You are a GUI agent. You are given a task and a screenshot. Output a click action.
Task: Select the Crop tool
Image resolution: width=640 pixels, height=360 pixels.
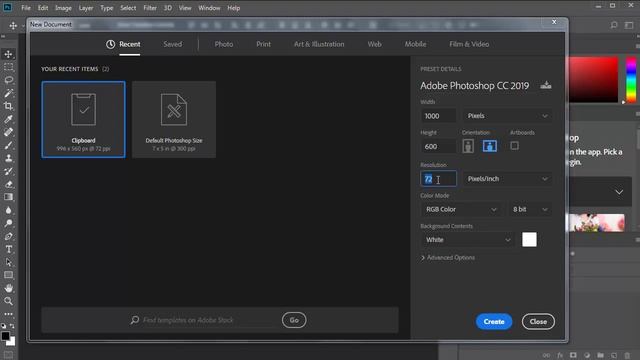pyautogui.click(x=8, y=106)
